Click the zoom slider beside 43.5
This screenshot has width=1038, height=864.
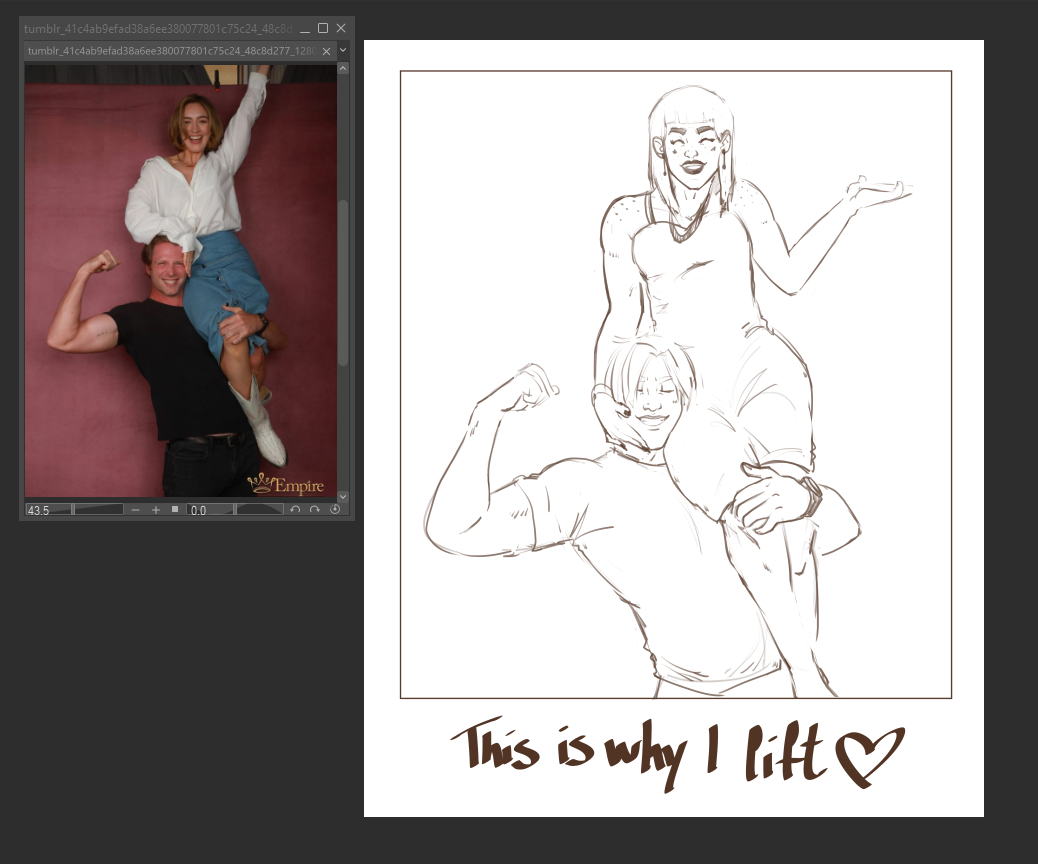[98, 510]
